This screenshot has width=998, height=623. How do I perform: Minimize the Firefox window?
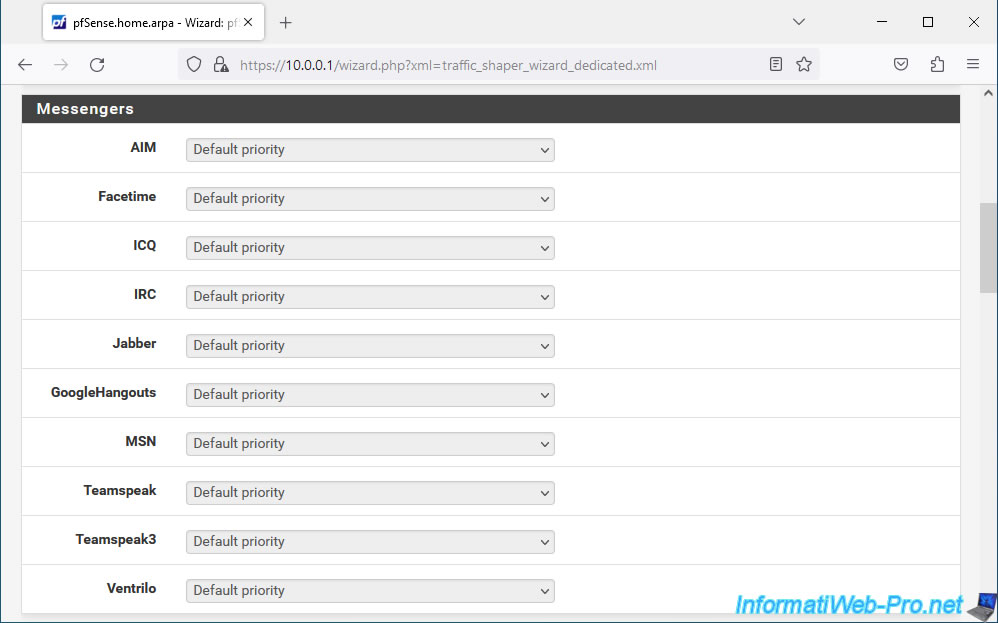click(x=882, y=22)
